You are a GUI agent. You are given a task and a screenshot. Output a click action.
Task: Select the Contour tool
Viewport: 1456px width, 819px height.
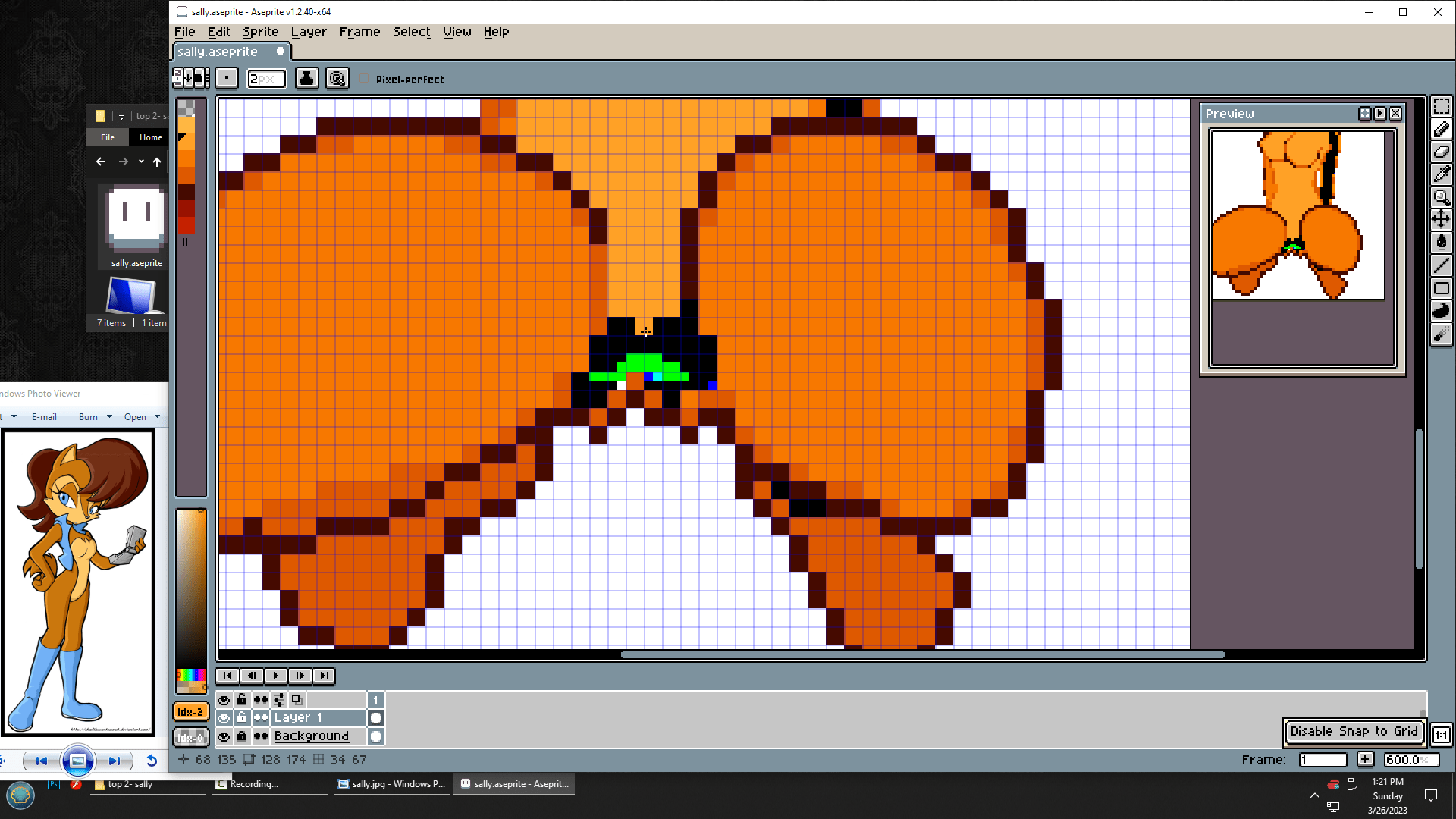point(1441,311)
